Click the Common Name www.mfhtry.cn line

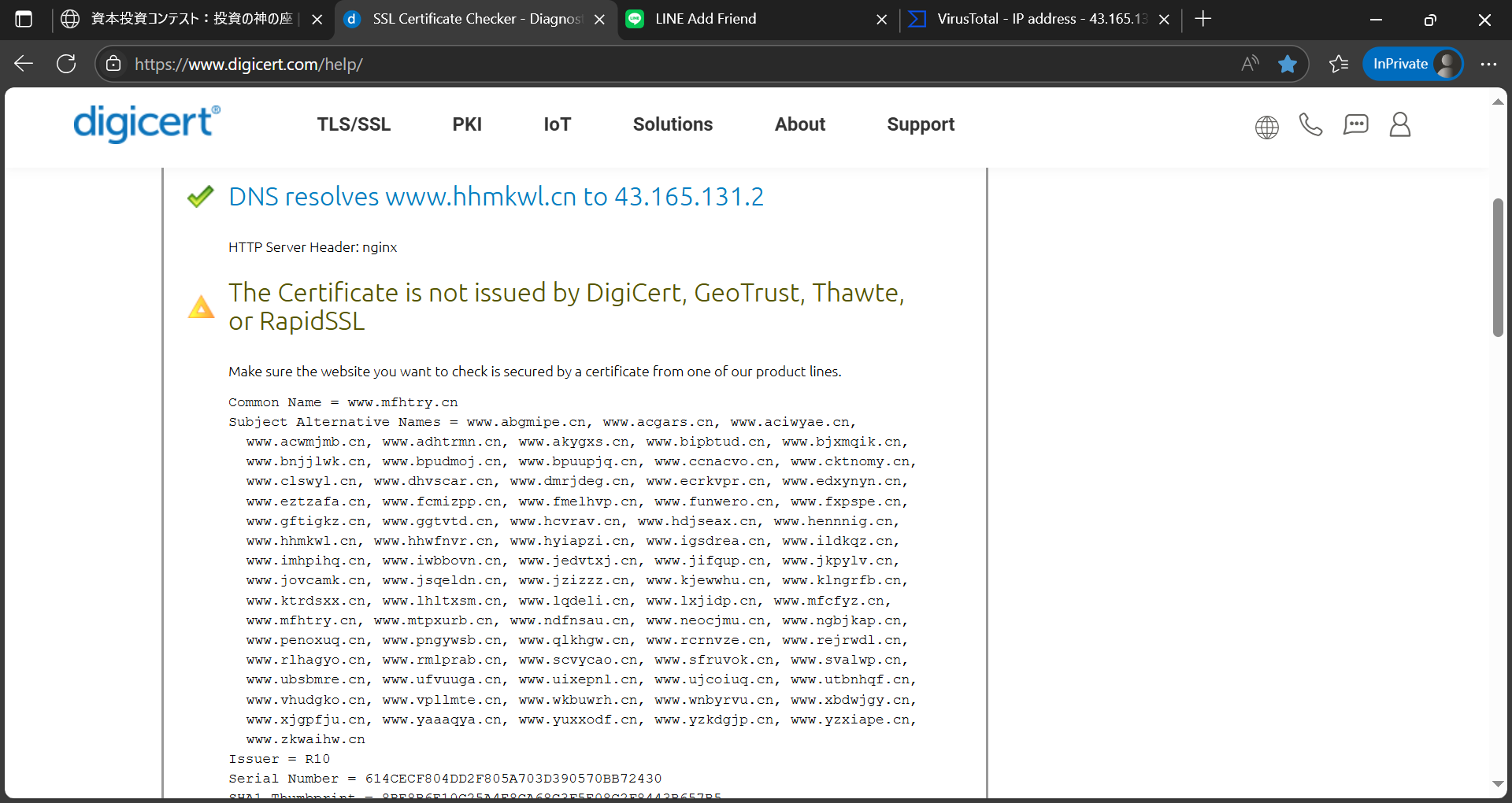(343, 402)
